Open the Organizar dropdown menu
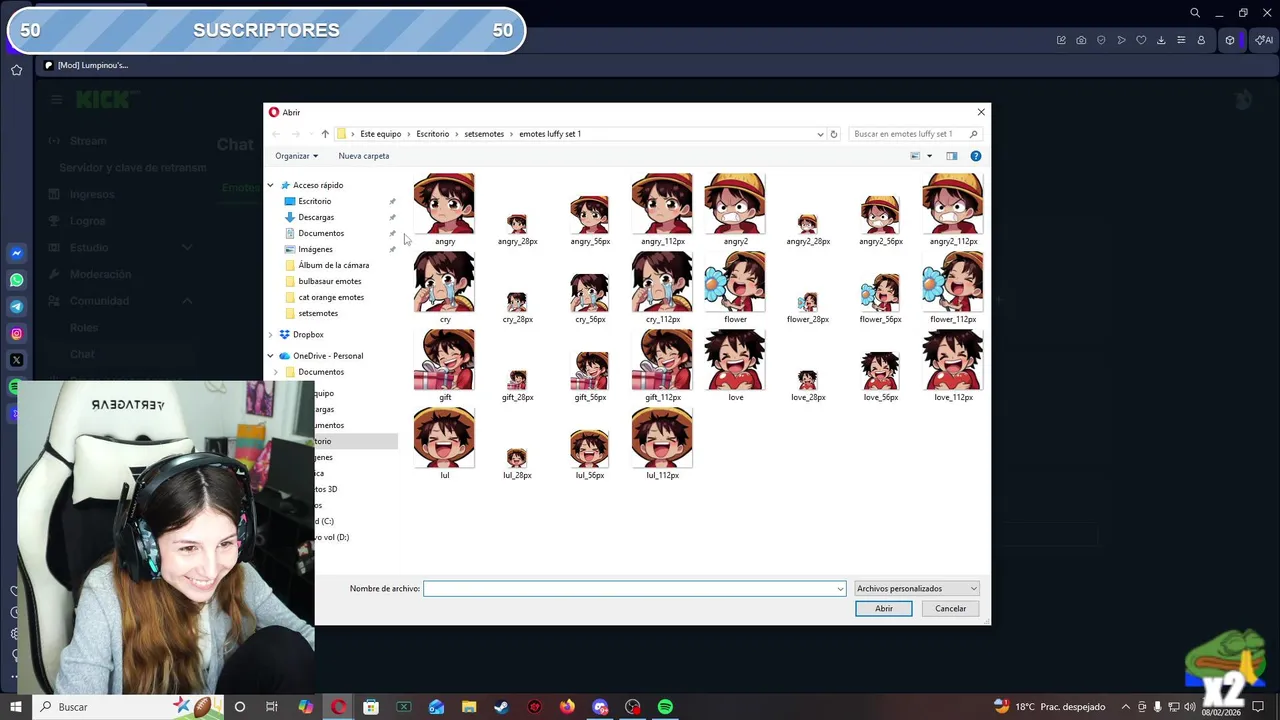 (297, 156)
